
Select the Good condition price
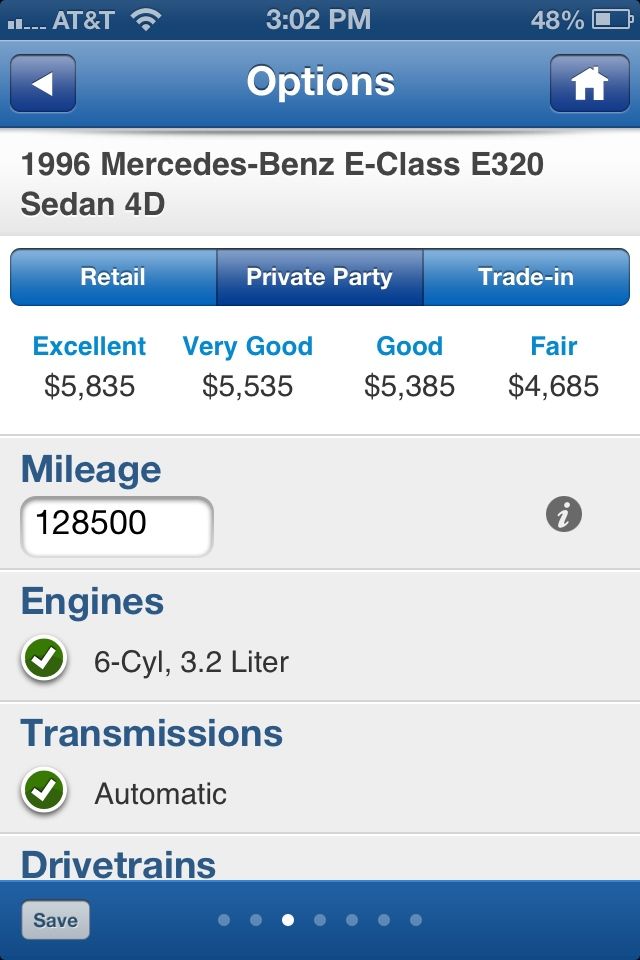409,367
